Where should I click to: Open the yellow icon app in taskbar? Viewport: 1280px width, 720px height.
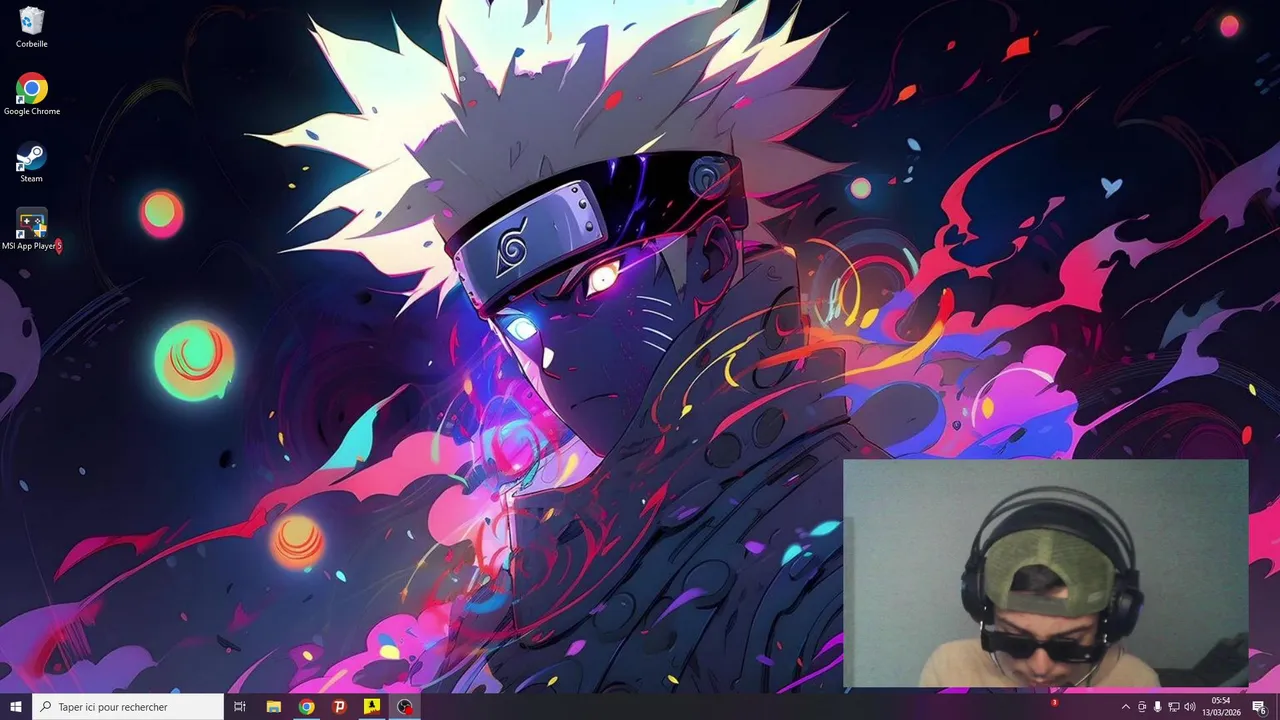(372, 707)
